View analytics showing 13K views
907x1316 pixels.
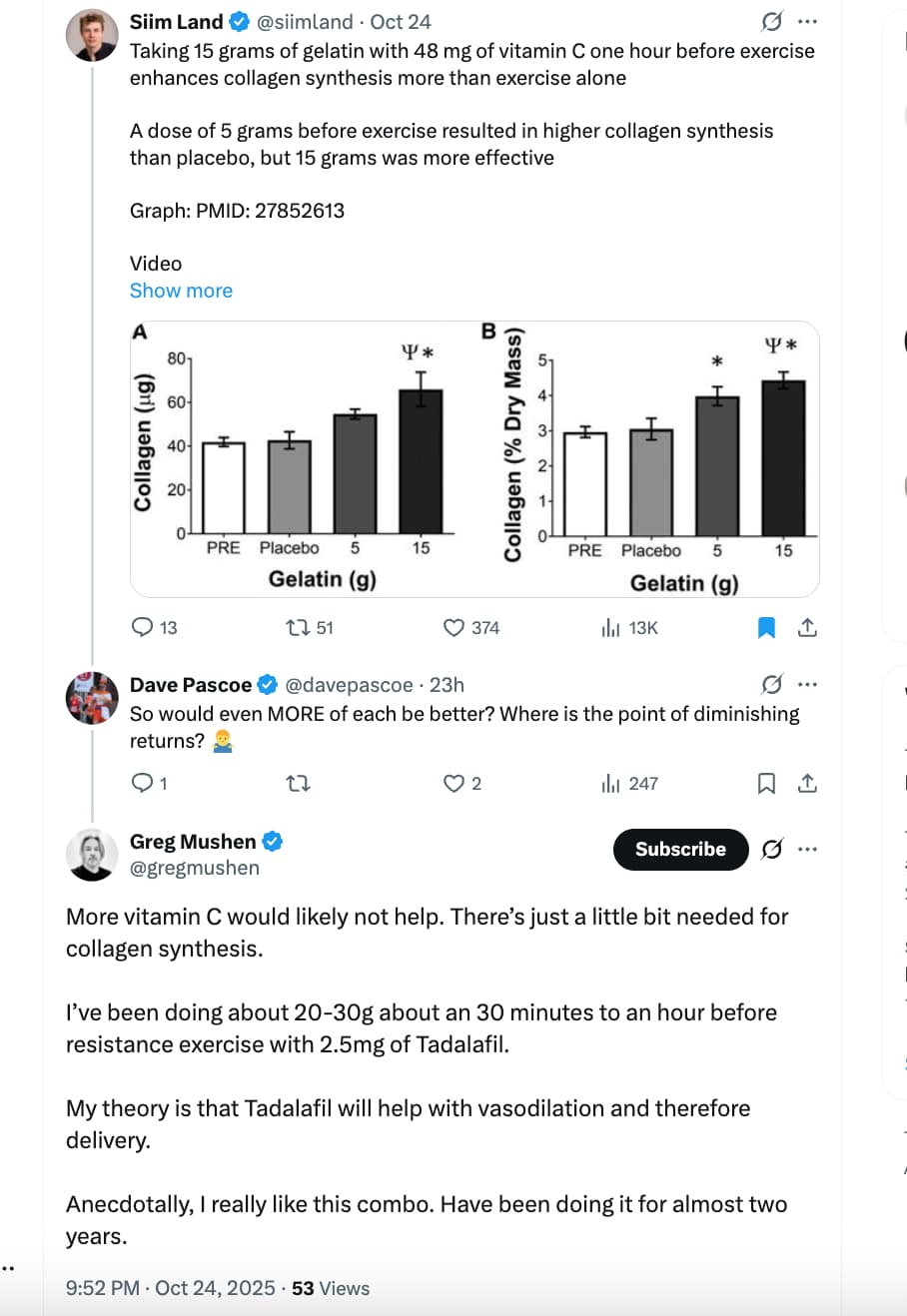pyautogui.click(x=611, y=627)
